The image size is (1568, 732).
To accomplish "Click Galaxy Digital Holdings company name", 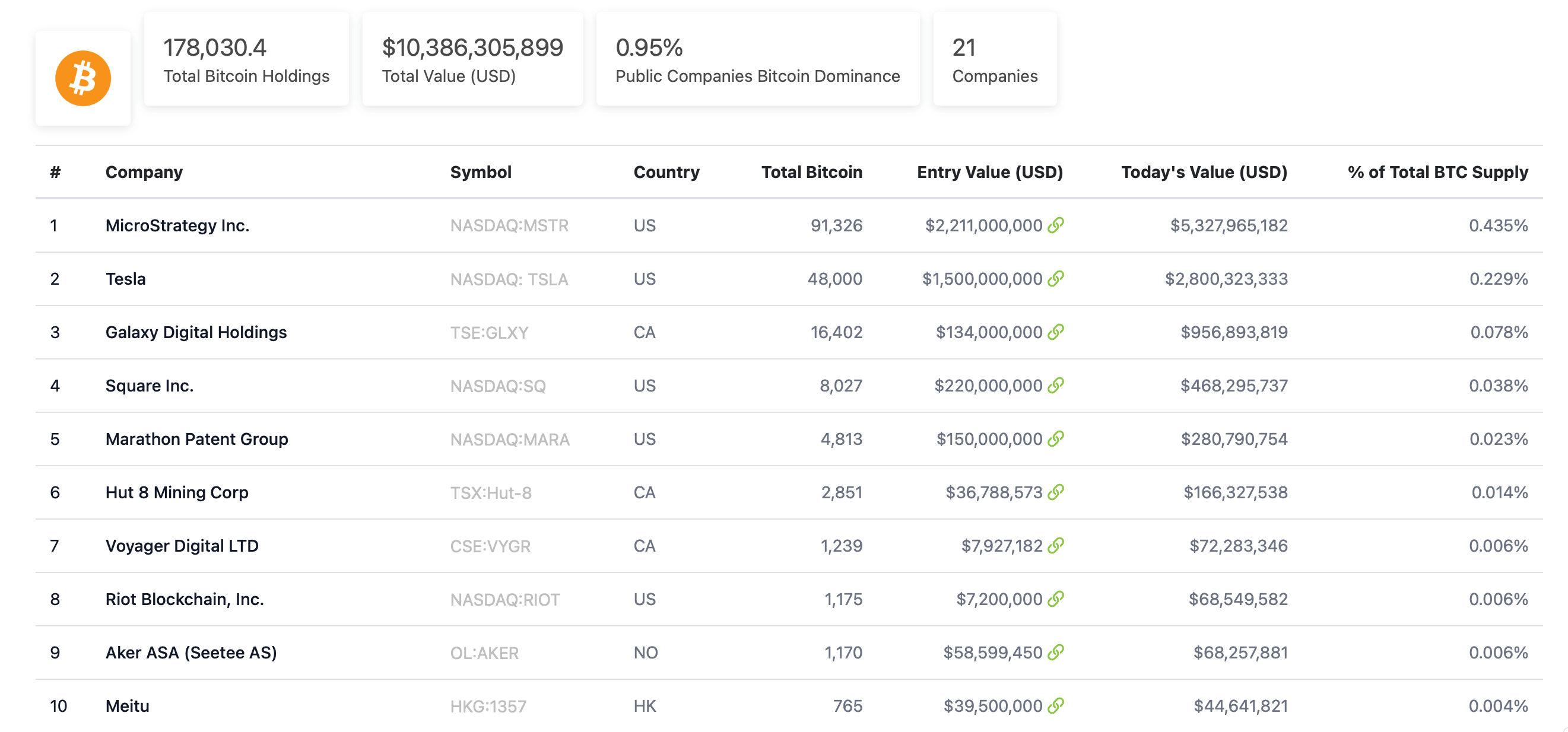I will (196, 332).
